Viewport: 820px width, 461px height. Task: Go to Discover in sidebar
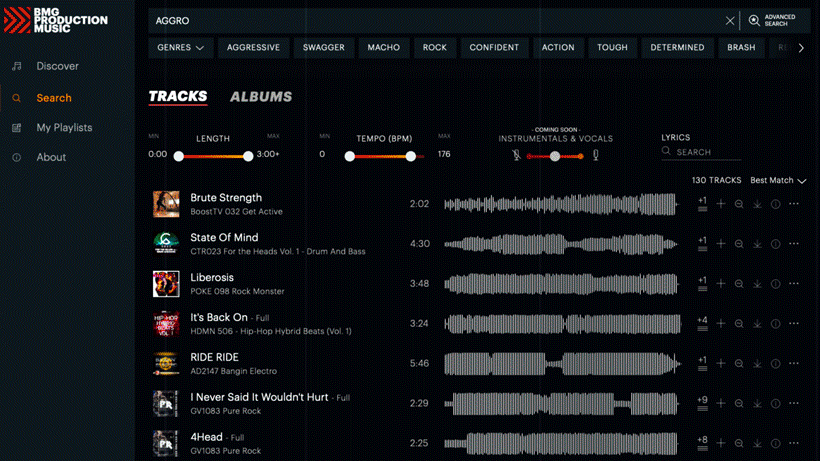(x=58, y=66)
